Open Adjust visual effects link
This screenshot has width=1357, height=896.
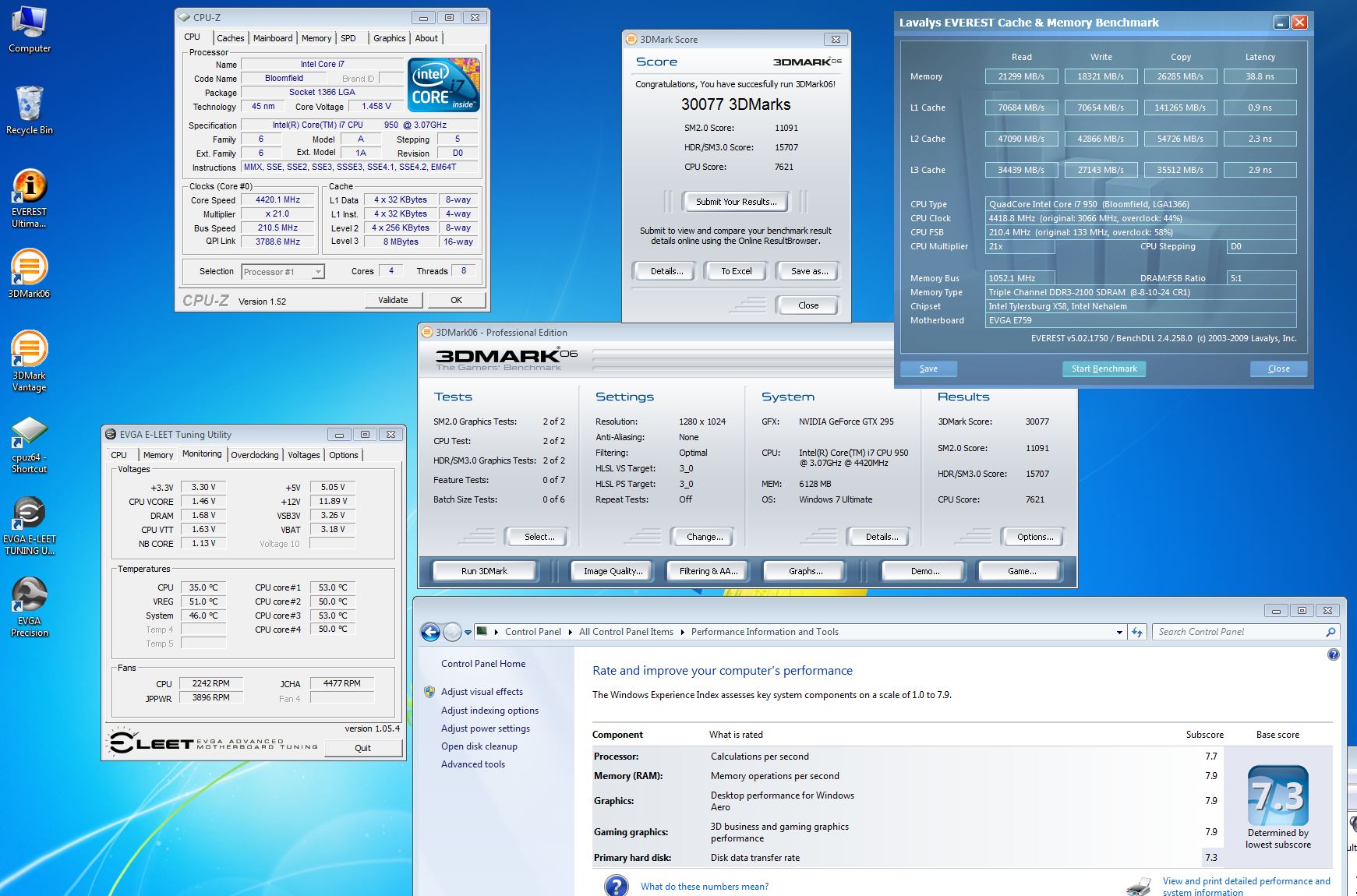pyautogui.click(x=482, y=692)
